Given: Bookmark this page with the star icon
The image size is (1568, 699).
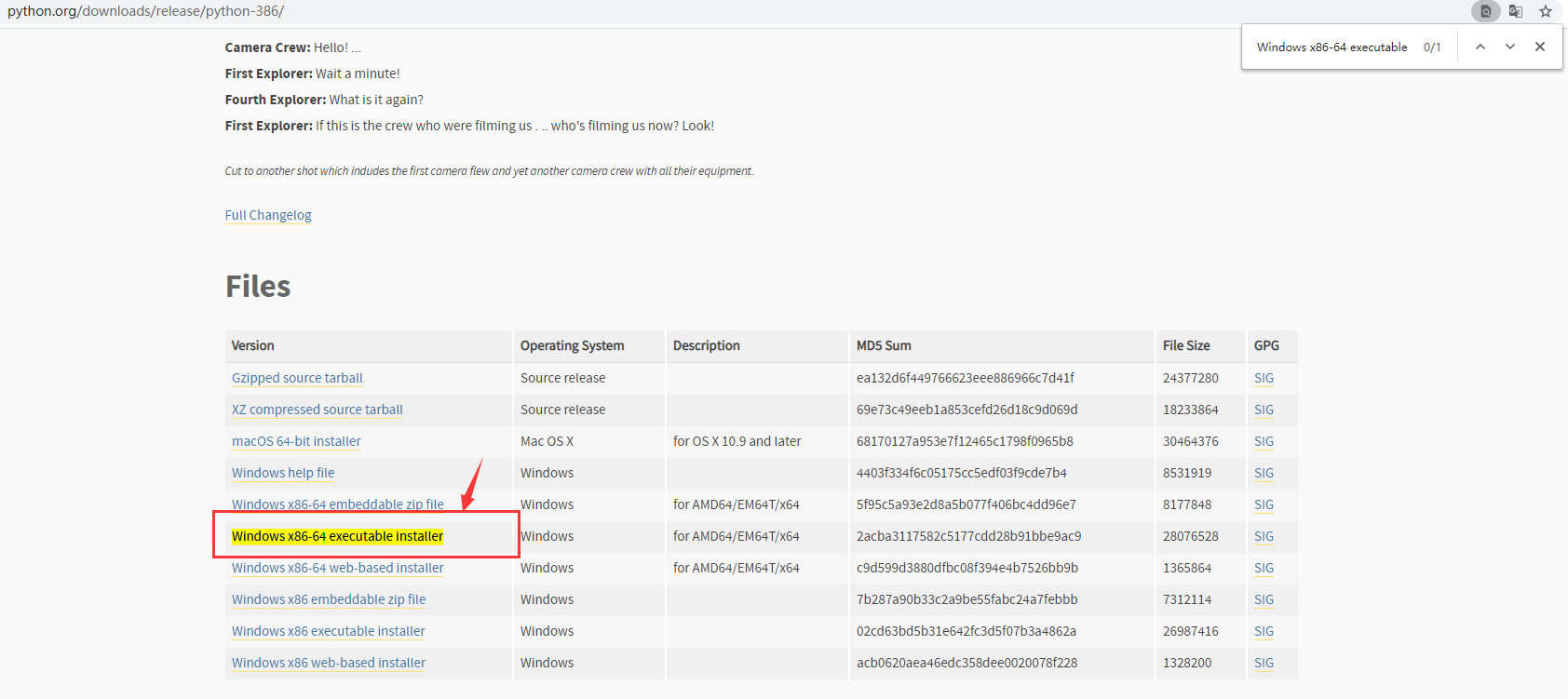Looking at the screenshot, I should coord(1546,11).
